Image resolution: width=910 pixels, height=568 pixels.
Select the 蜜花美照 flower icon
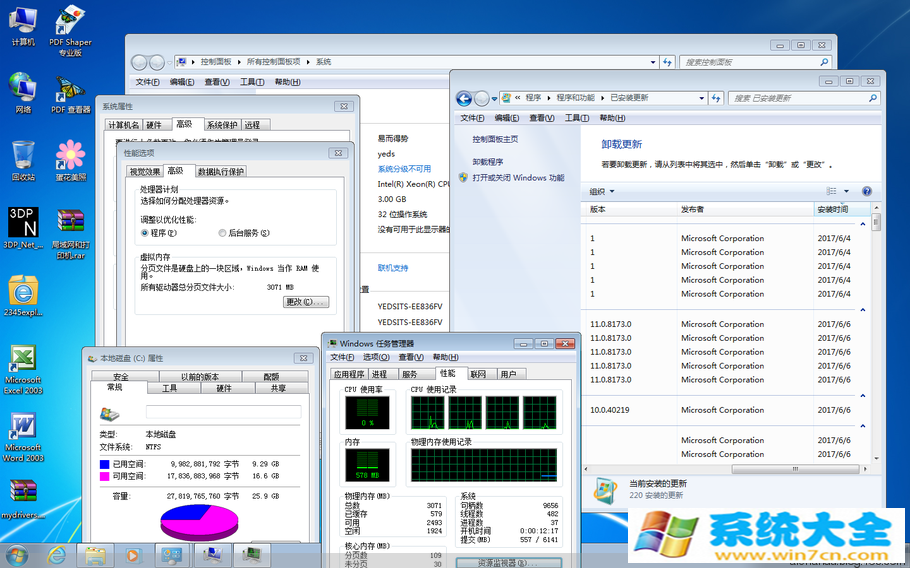tap(70, 161)
